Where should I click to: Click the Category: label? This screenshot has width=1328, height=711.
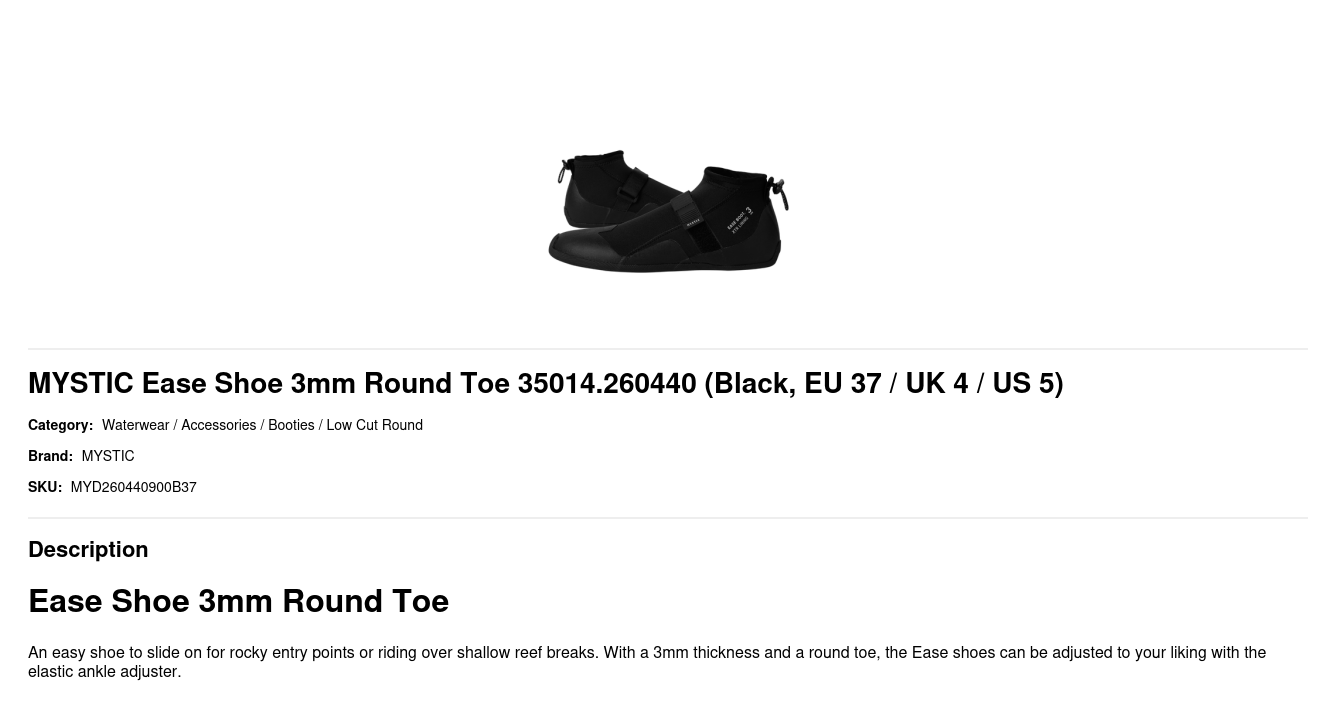click(x=60, y=425)
